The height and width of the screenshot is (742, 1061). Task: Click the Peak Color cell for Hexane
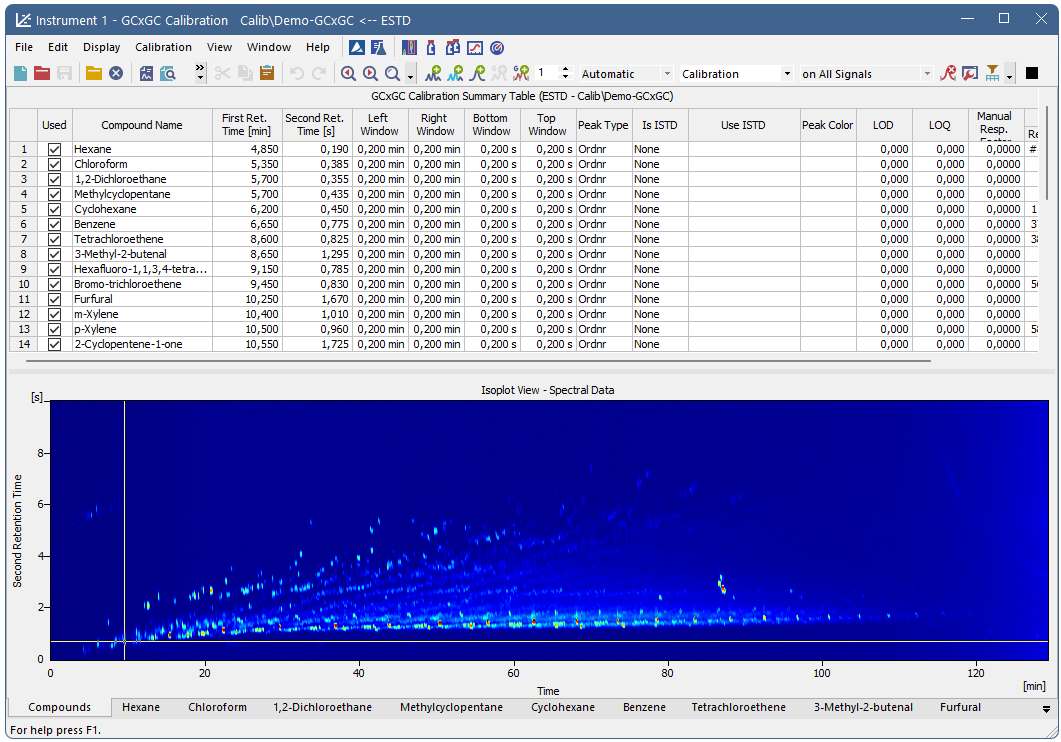(x=828, y=149)
